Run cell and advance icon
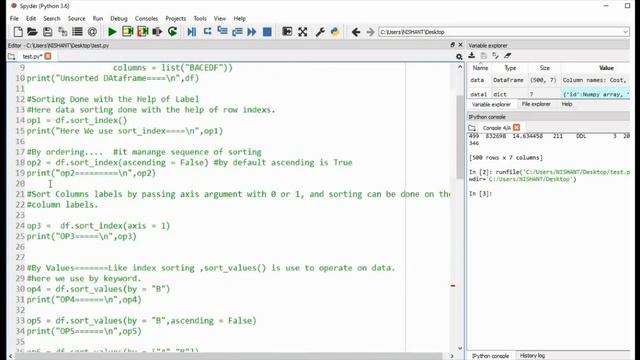 tap(142, 32)
